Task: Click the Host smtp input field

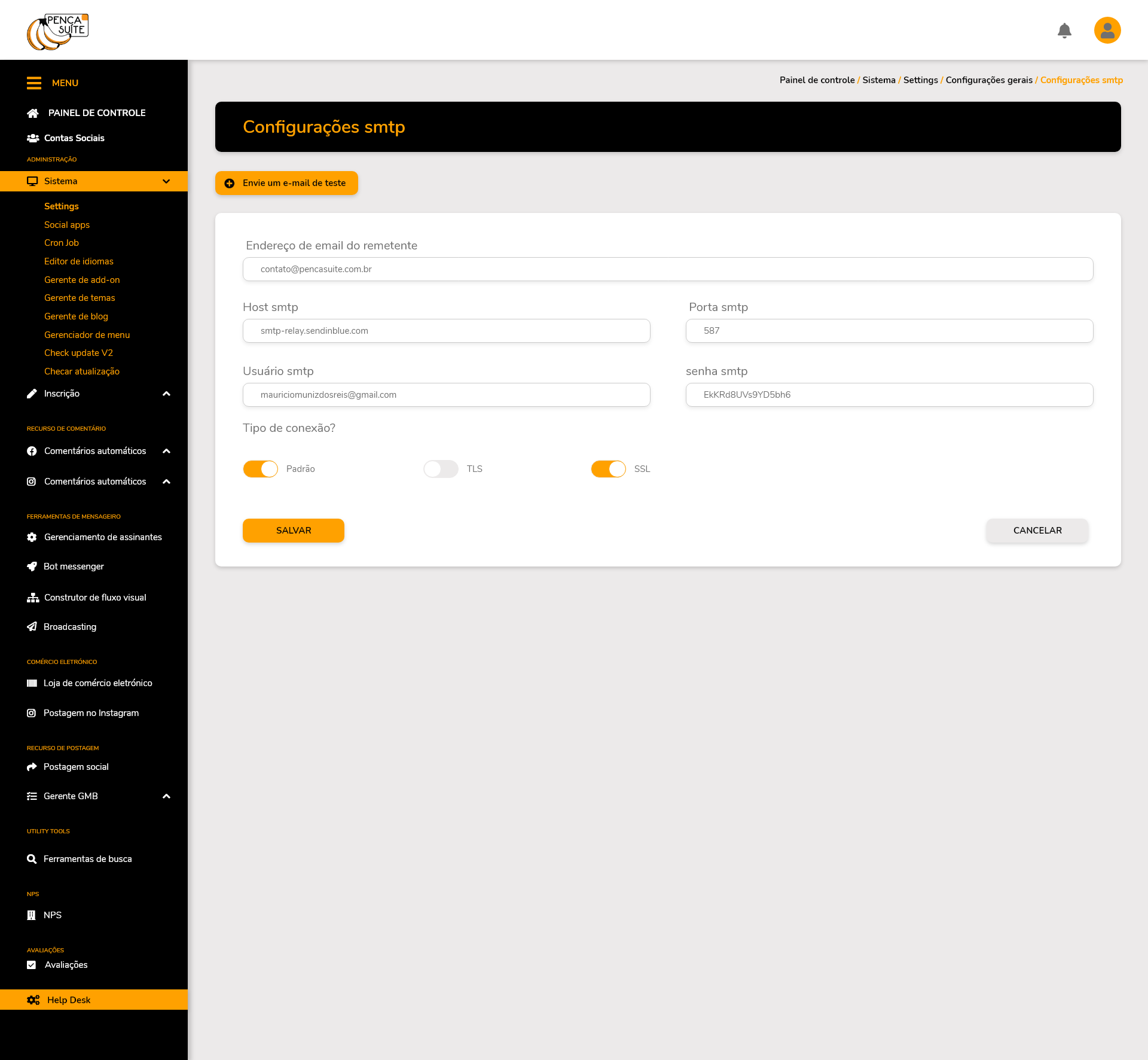Action: (x=446, y=331)
